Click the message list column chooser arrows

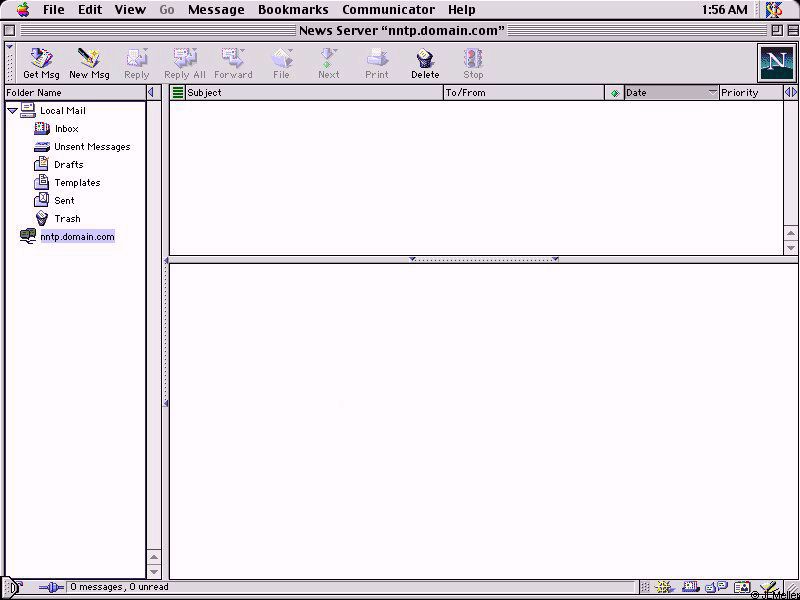click(791, 93)
